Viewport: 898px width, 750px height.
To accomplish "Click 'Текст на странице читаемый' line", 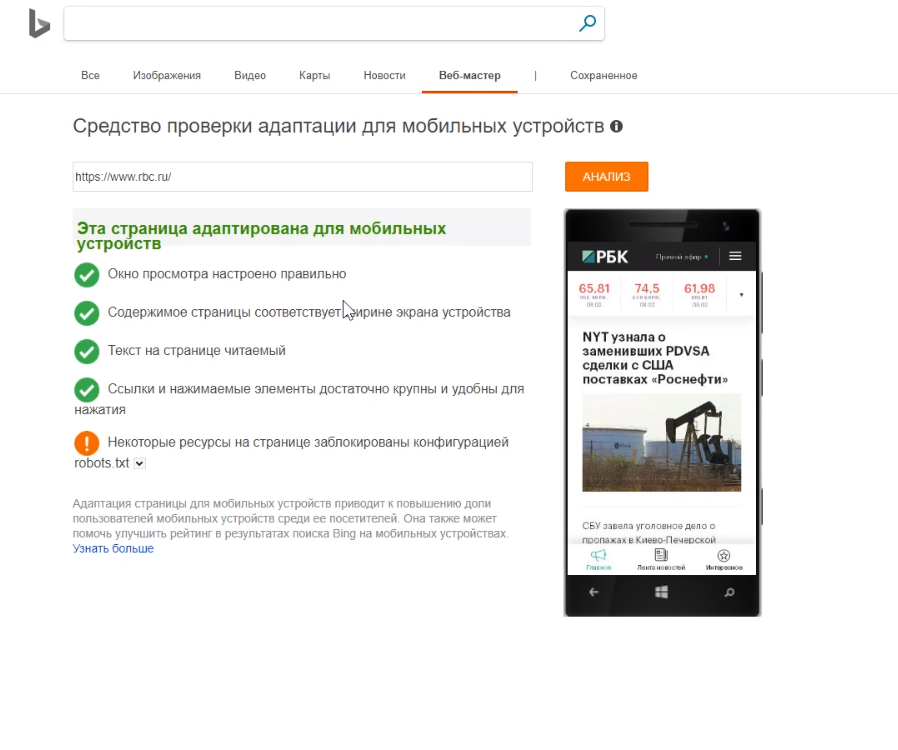I will (x=196, y=350).
